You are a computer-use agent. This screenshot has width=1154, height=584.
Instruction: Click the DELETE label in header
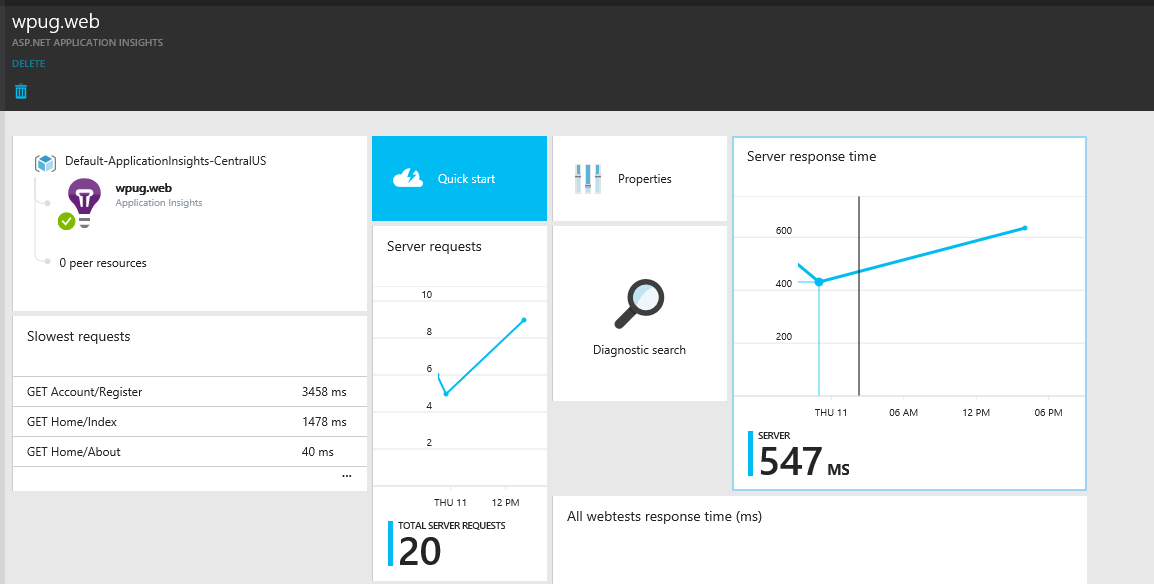(x=29, y=64)
